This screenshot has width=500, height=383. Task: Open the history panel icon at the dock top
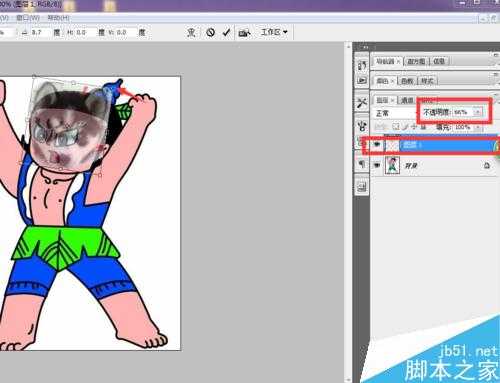[x=362, y=65]
